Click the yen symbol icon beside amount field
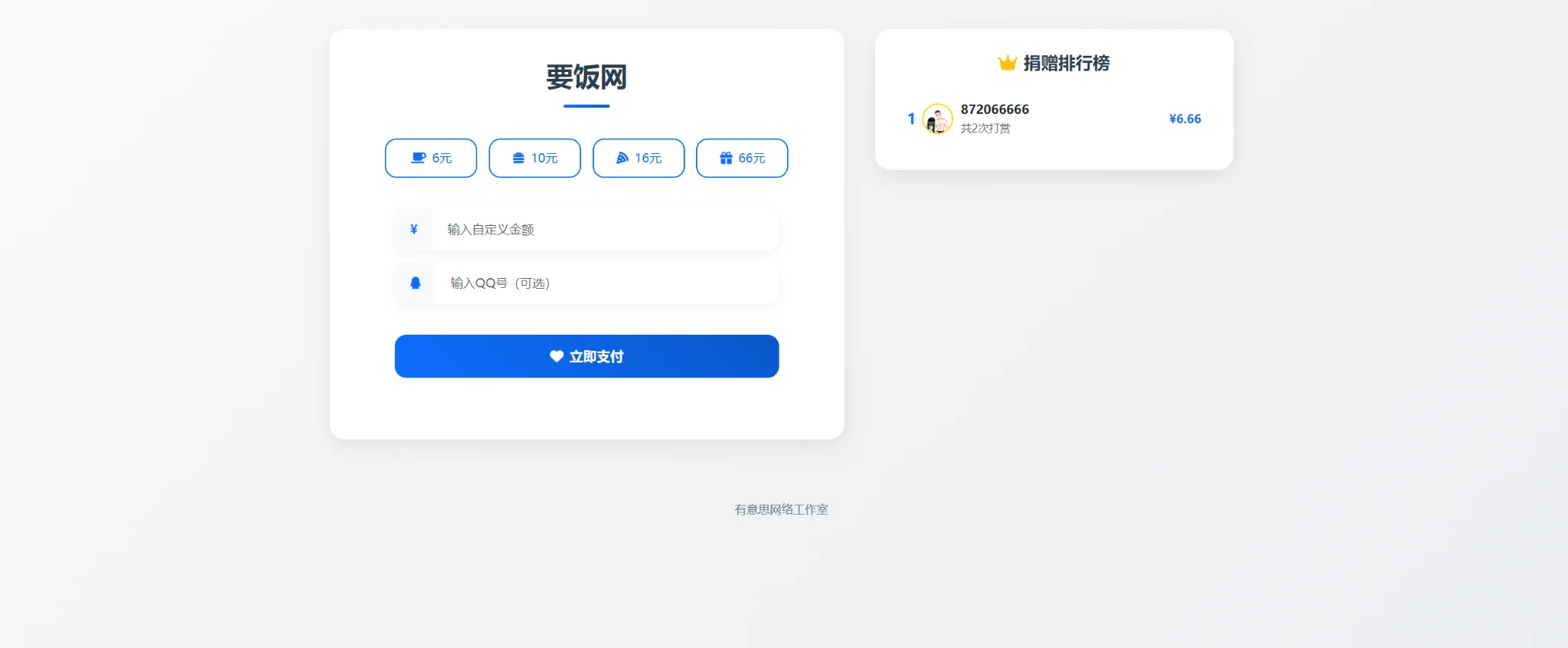Image resolution: width=1568 pixels, height=648 pixels. pyautogui.click(x=413, y=229)
